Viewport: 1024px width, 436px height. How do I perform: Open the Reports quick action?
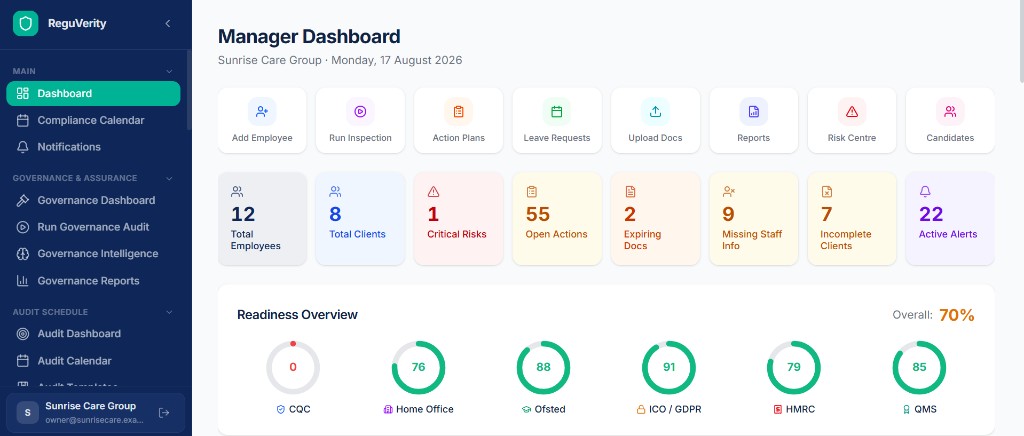(x=754, y=121)
